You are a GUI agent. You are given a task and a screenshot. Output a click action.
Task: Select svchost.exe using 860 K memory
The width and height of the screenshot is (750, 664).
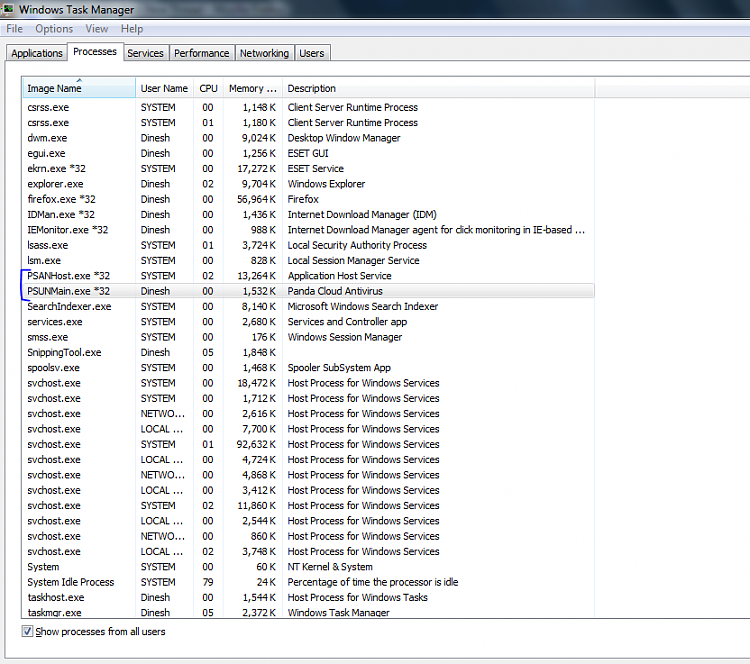pos(309,536)
